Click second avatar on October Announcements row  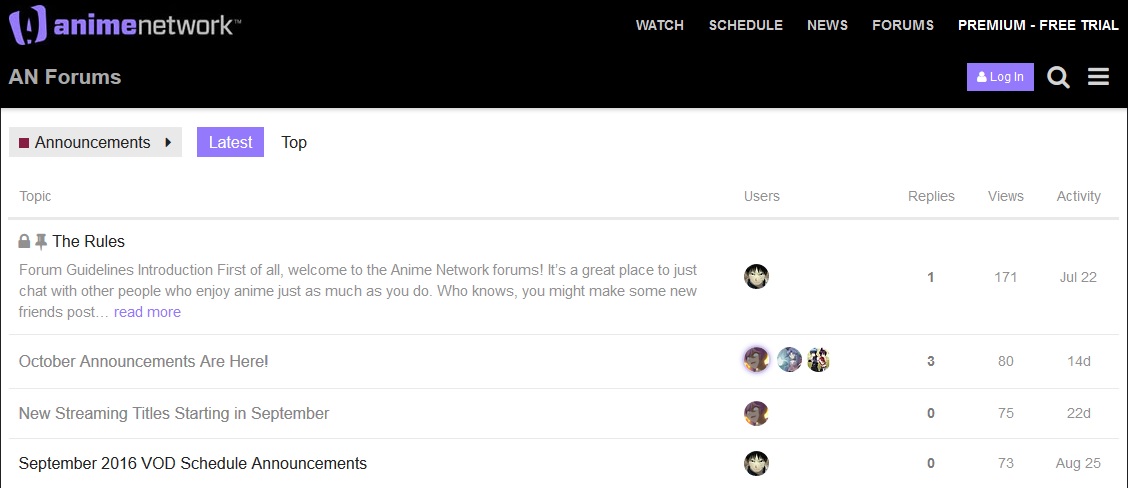point(789,359)
